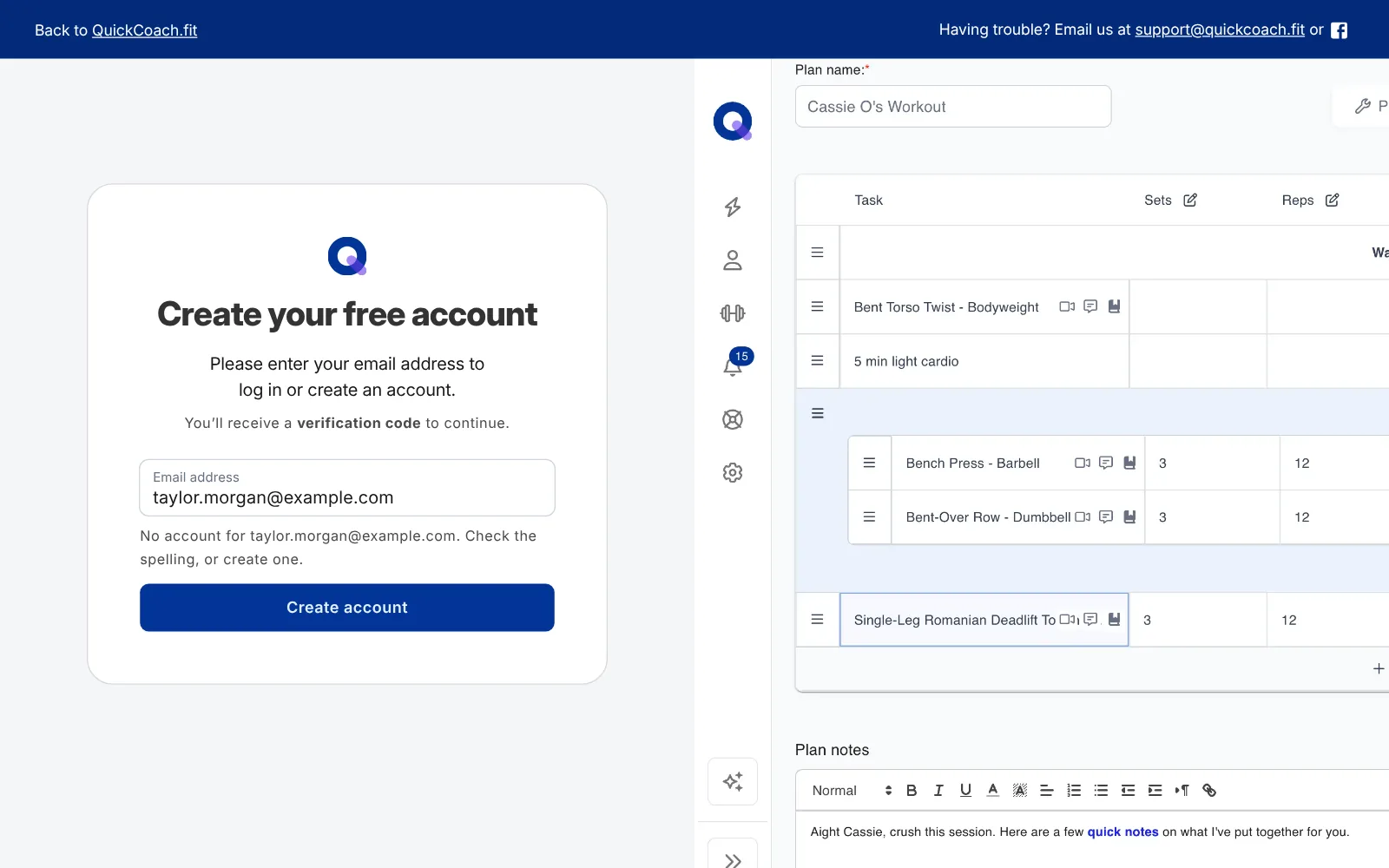
Task: Toggle bold formatting in plan notes
Action: point(912,790)
